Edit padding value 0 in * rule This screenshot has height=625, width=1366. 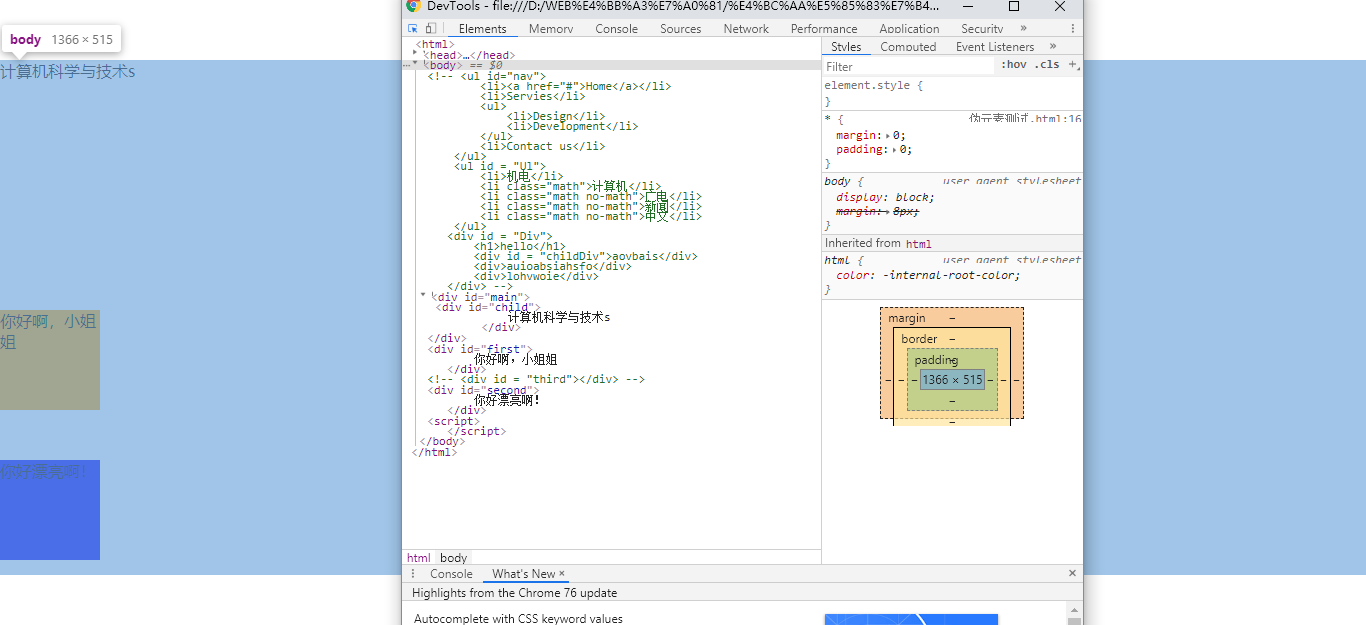pos(905,149)
